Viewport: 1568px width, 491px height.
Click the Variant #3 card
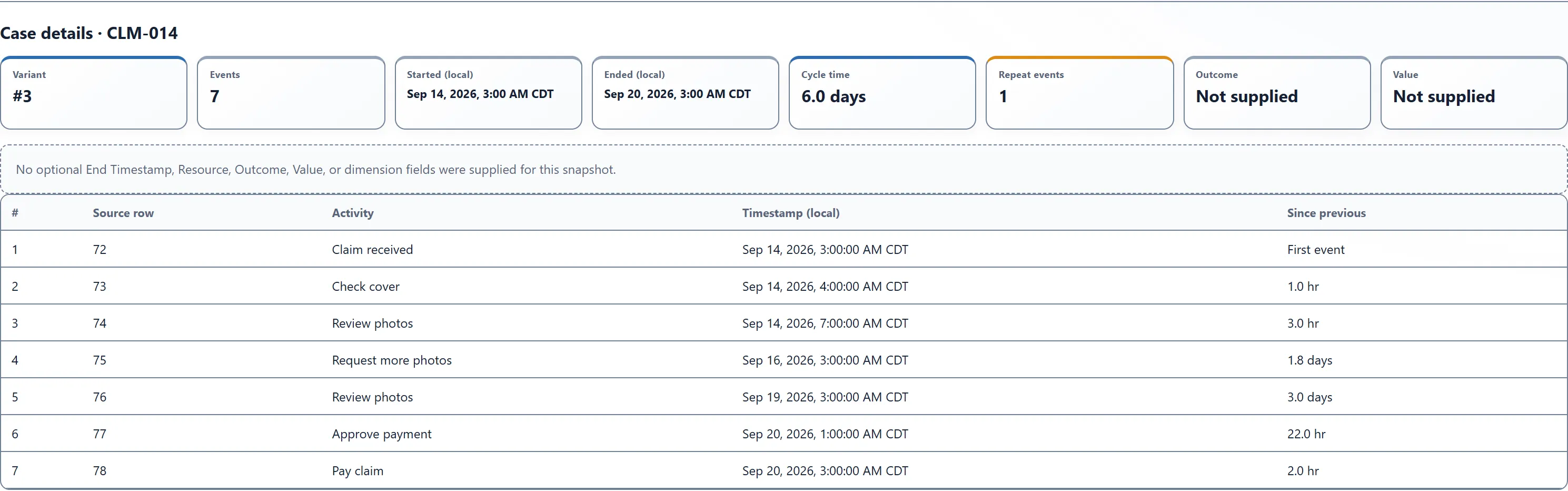[94, 93]
